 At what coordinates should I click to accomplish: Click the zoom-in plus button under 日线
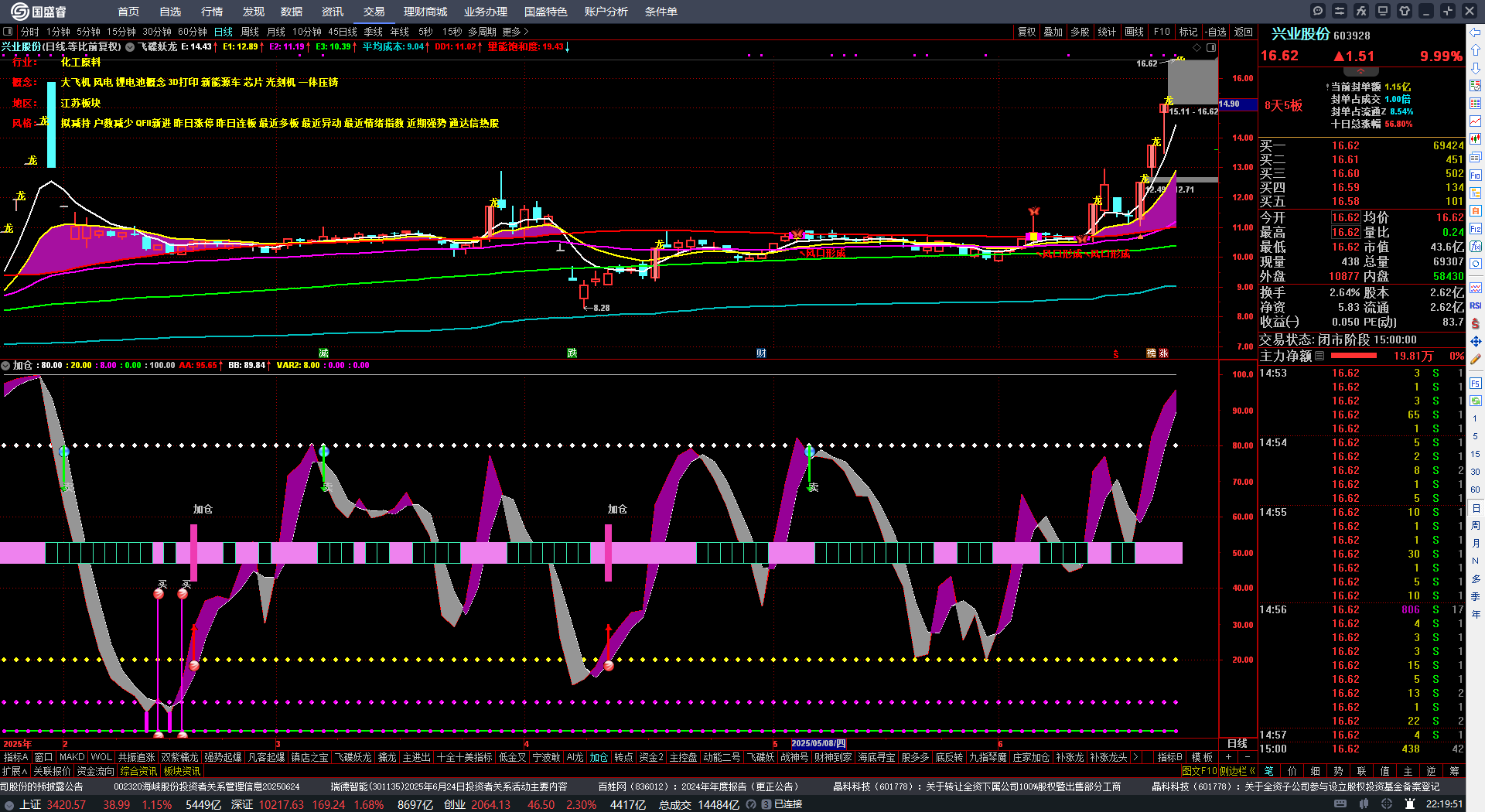1228,757
